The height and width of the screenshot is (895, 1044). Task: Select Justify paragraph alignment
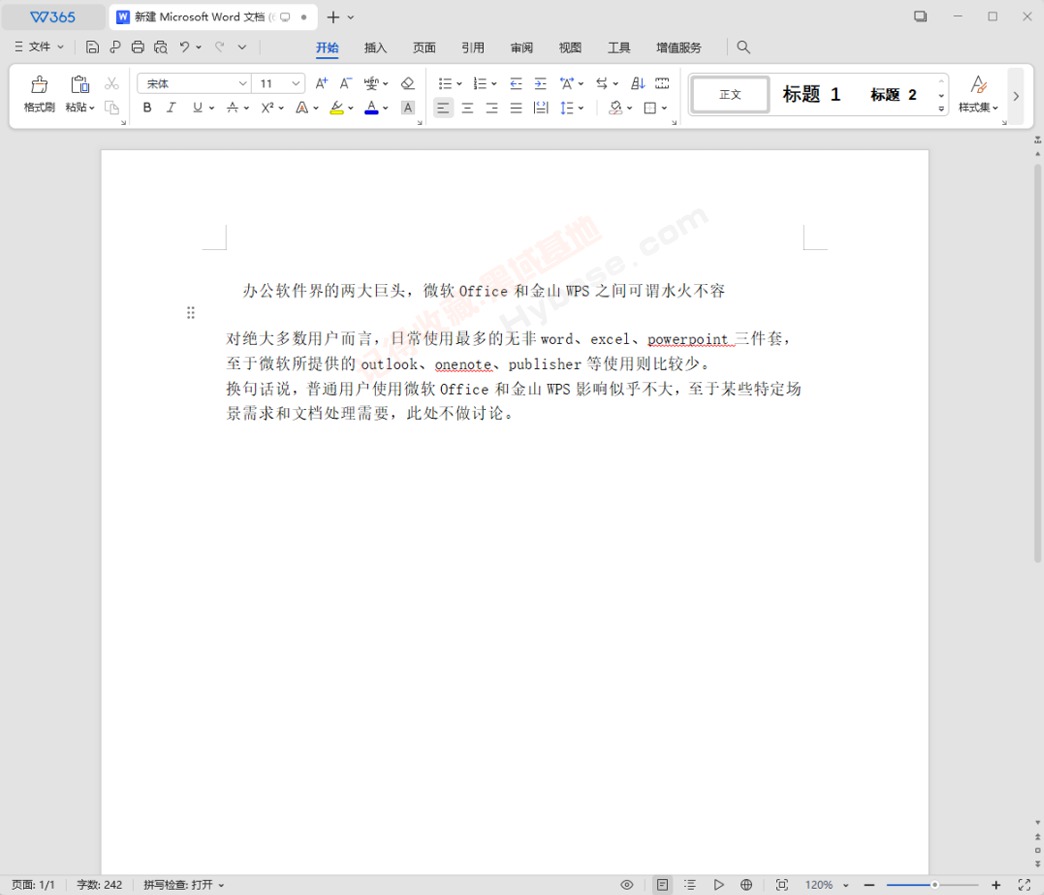[516, 108]
